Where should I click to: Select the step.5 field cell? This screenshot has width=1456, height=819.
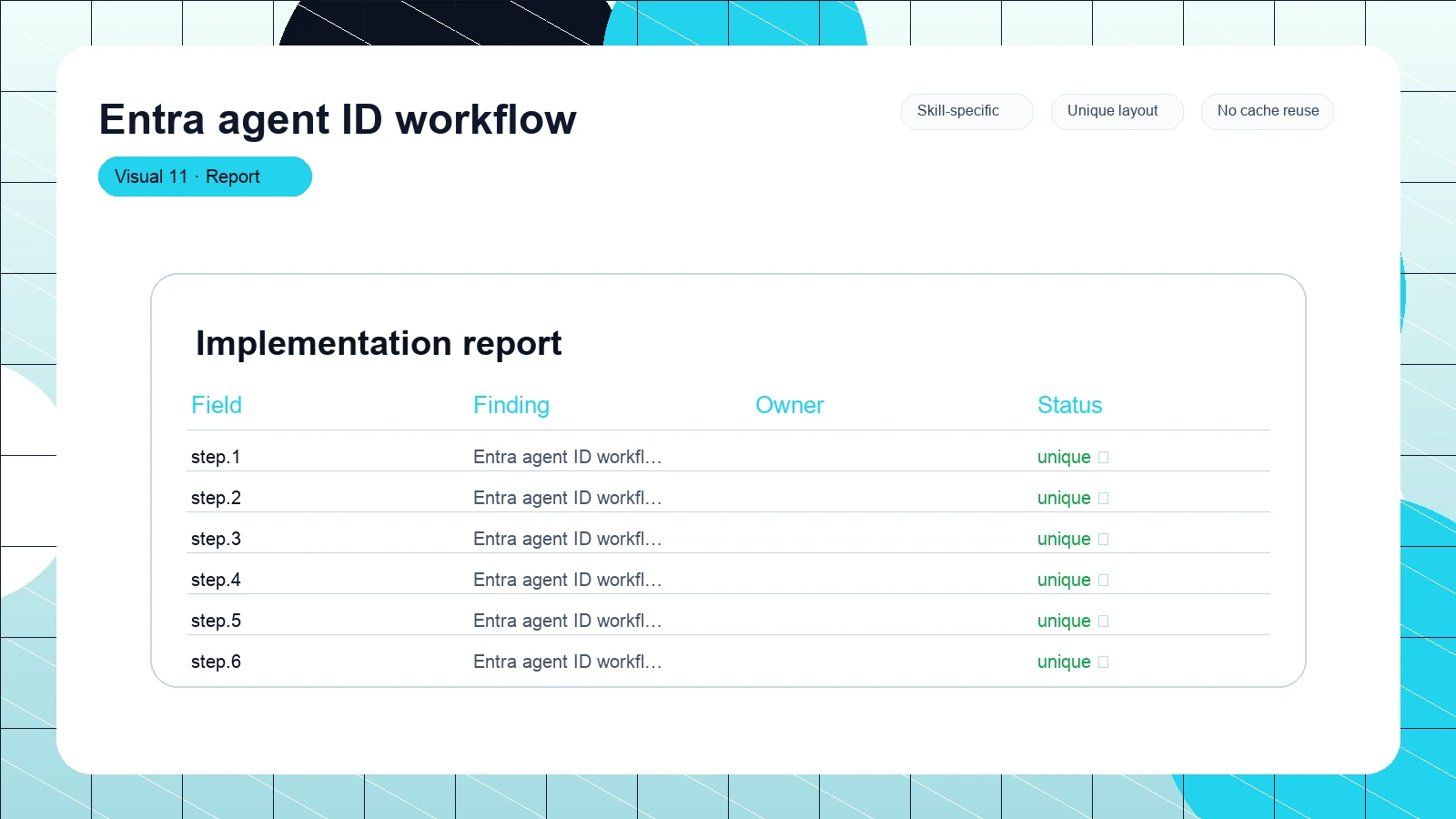[x=216, y=621]
